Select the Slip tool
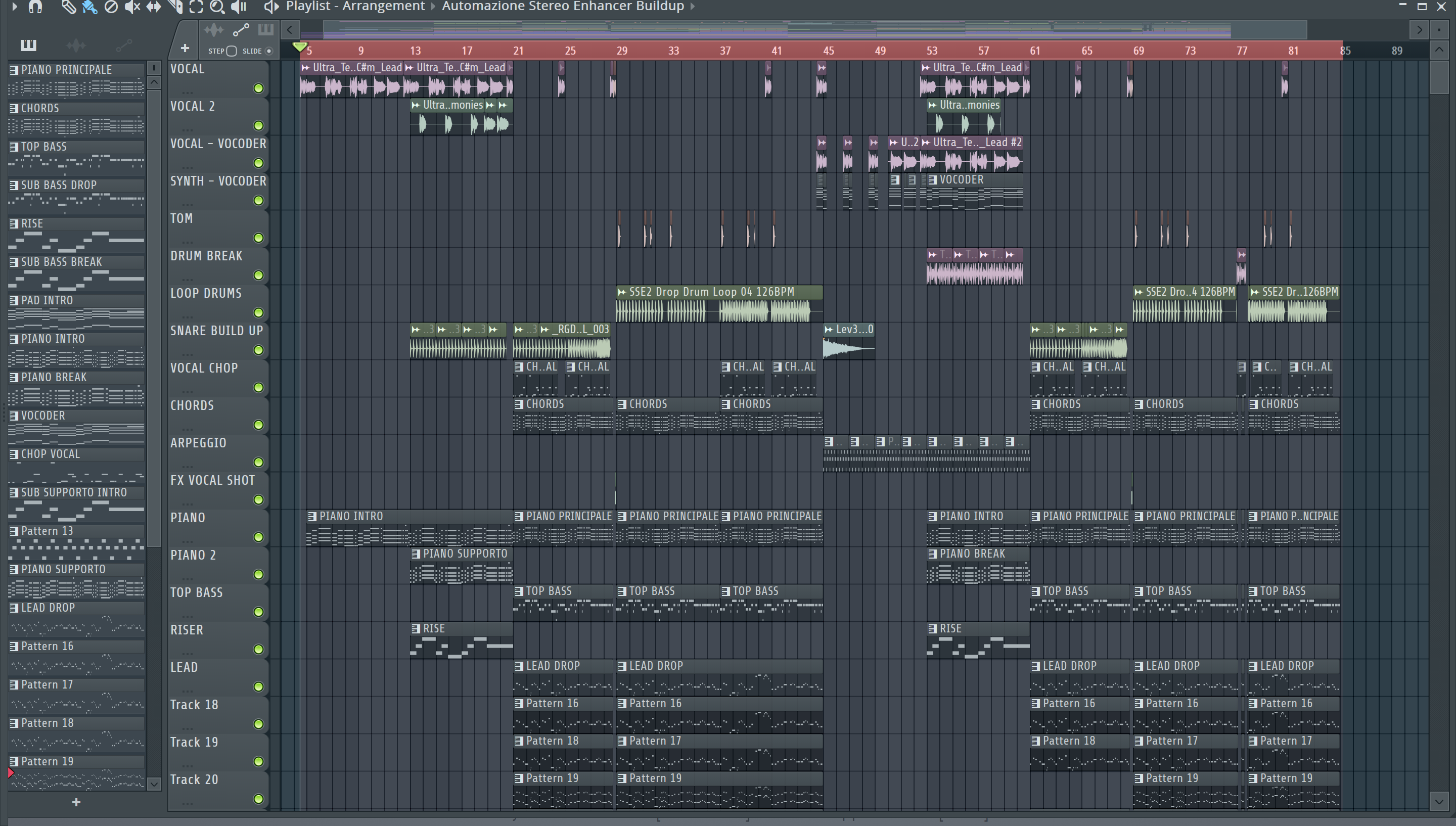1456x826 pixels. tap(154, 6)
